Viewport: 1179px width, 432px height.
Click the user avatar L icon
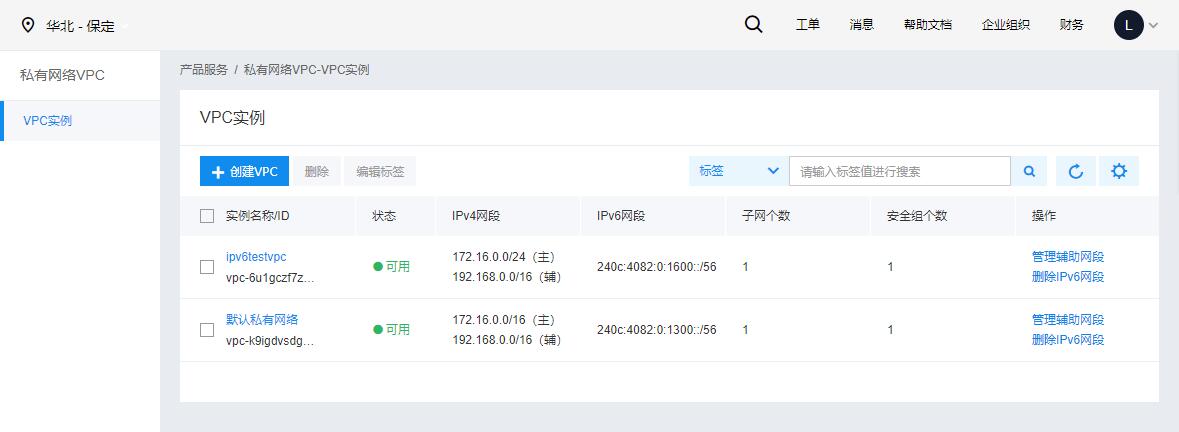[1129, 26]
